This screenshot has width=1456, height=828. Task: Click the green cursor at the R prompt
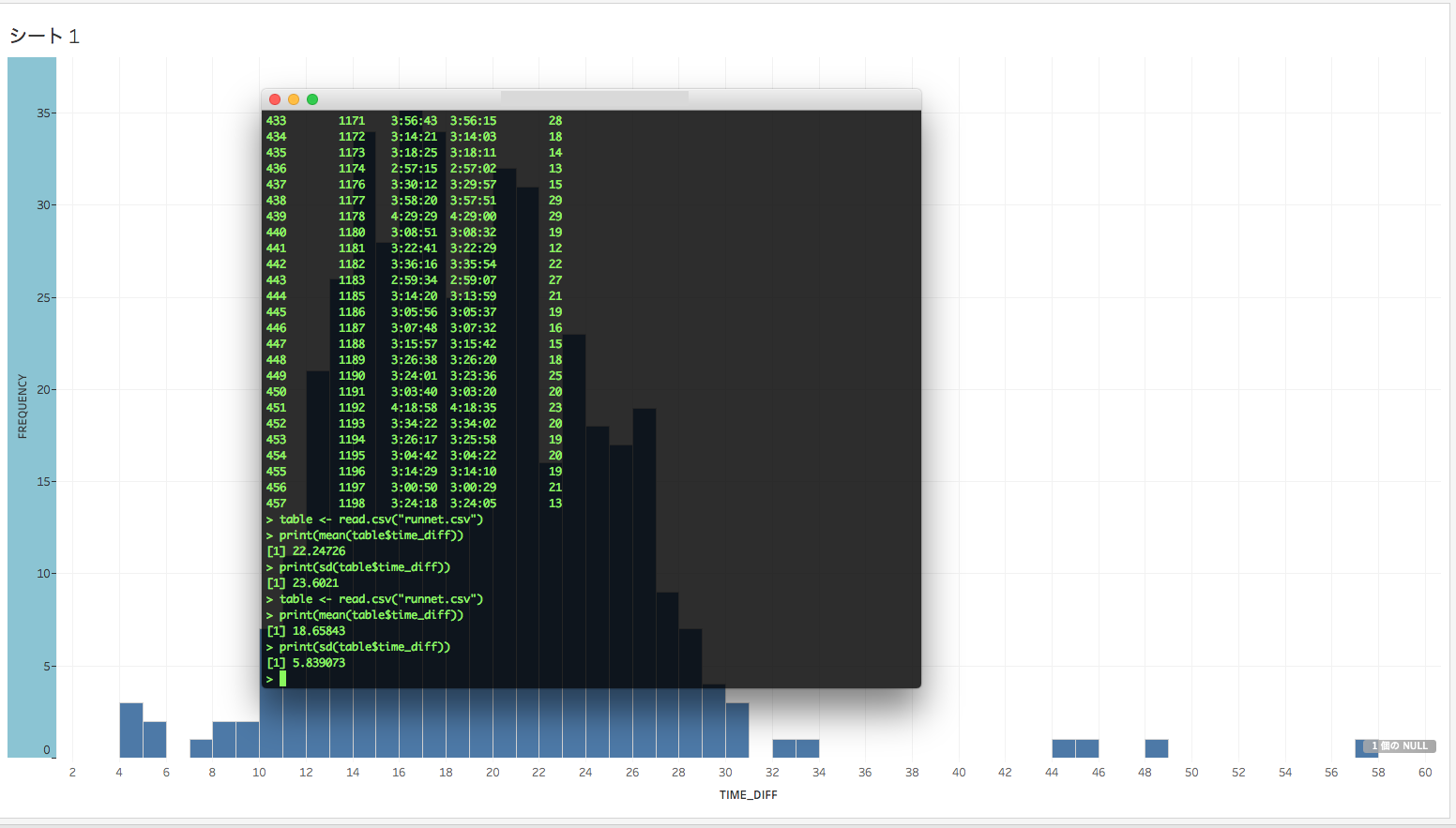coord(282,679)
